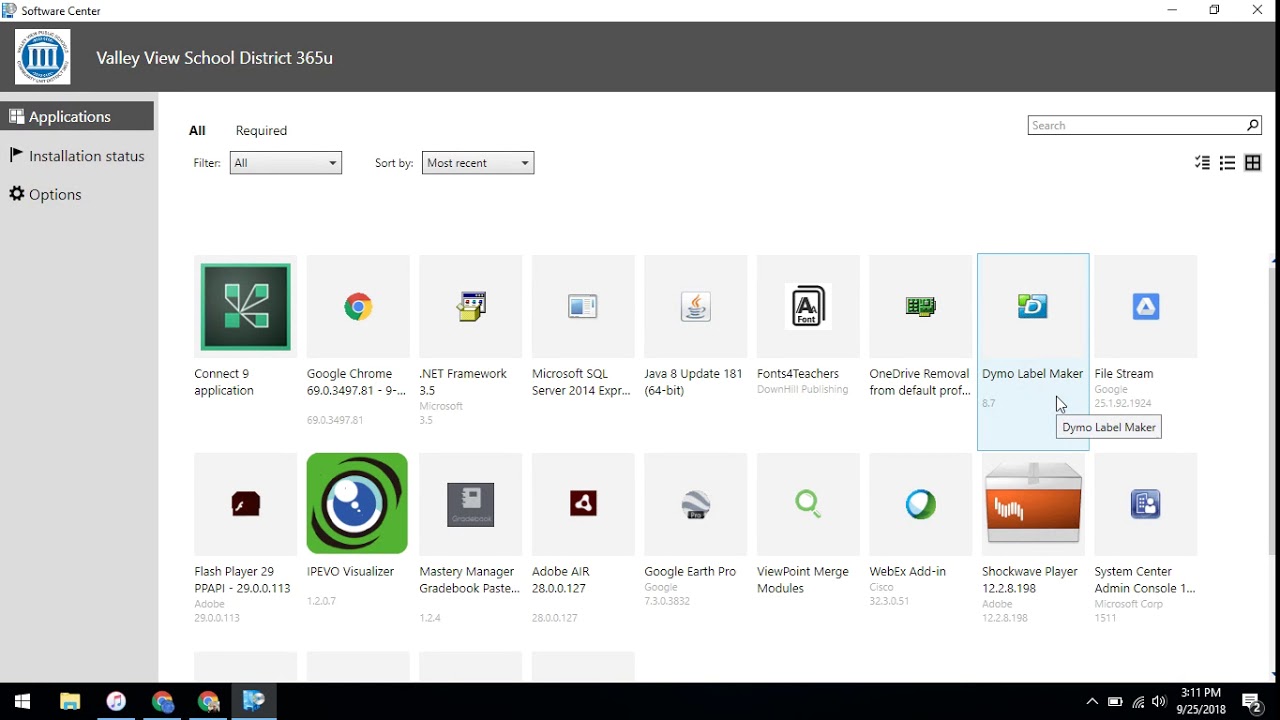Open the File Stream app icon
Image resolution: width=1280 pixels, height=720 pixels.
(1146, 306)
